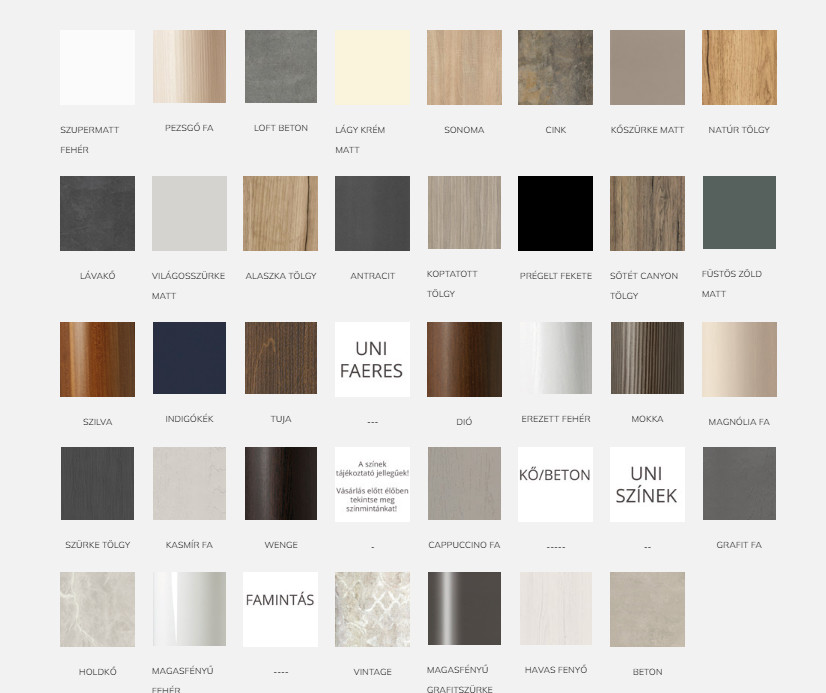Select the Füstös Zöld Matt swatch
Screen dimensions: 826x693
tap(739, 213)
